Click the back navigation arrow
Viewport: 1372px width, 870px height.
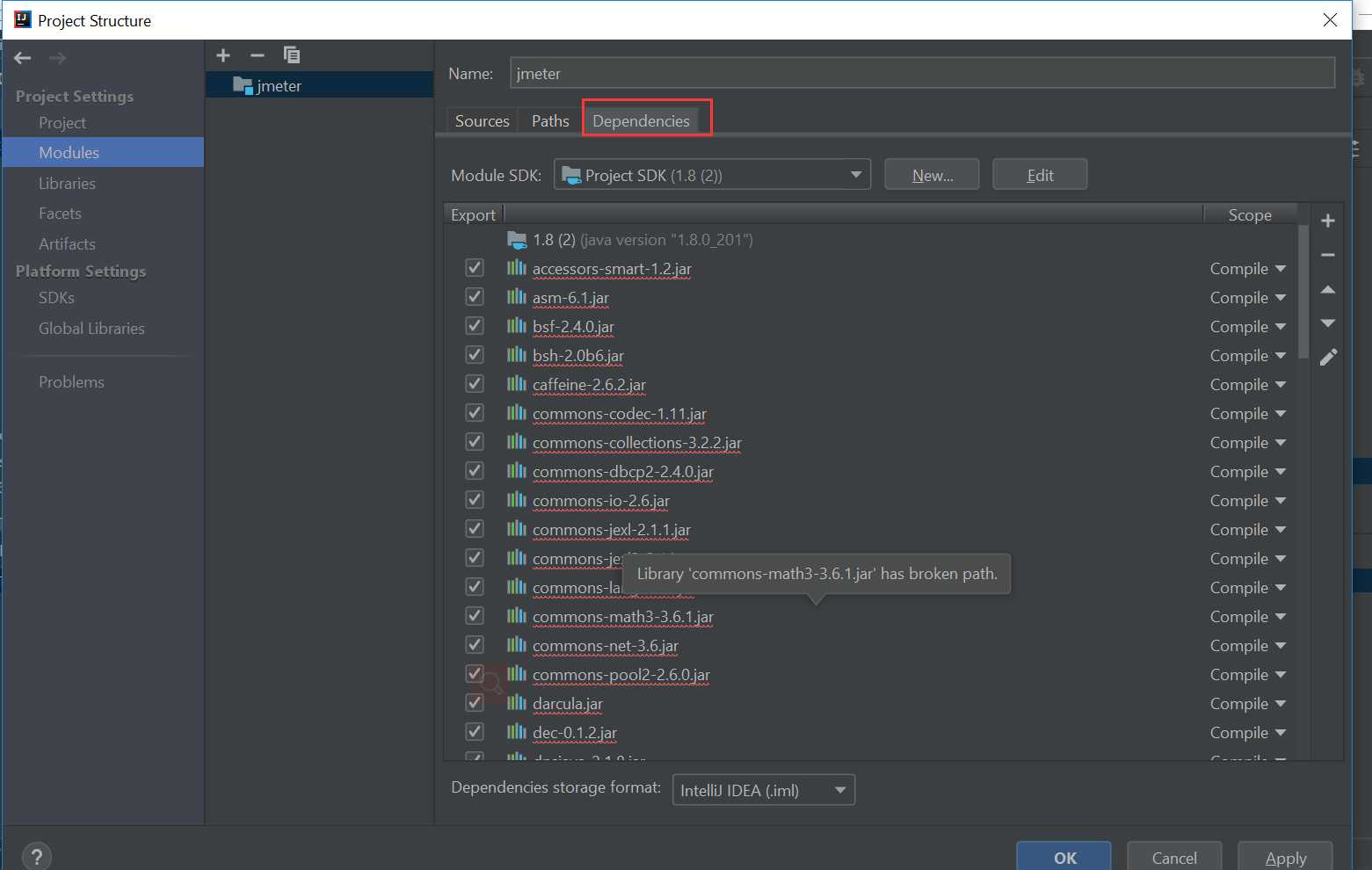tap(23, 58)
